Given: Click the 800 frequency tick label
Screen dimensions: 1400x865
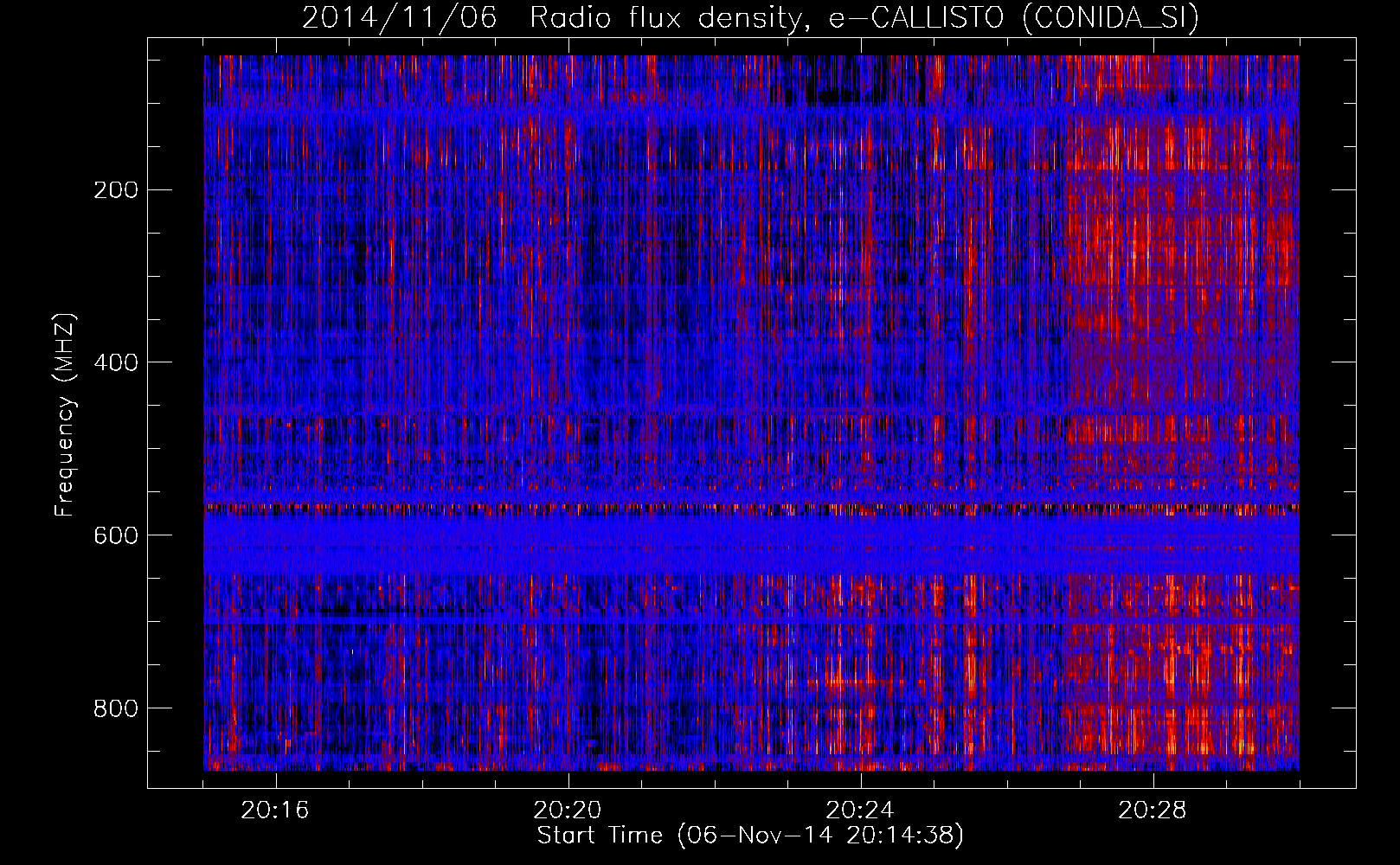Looking at the screenshot, I should click(x=115, y=708).
